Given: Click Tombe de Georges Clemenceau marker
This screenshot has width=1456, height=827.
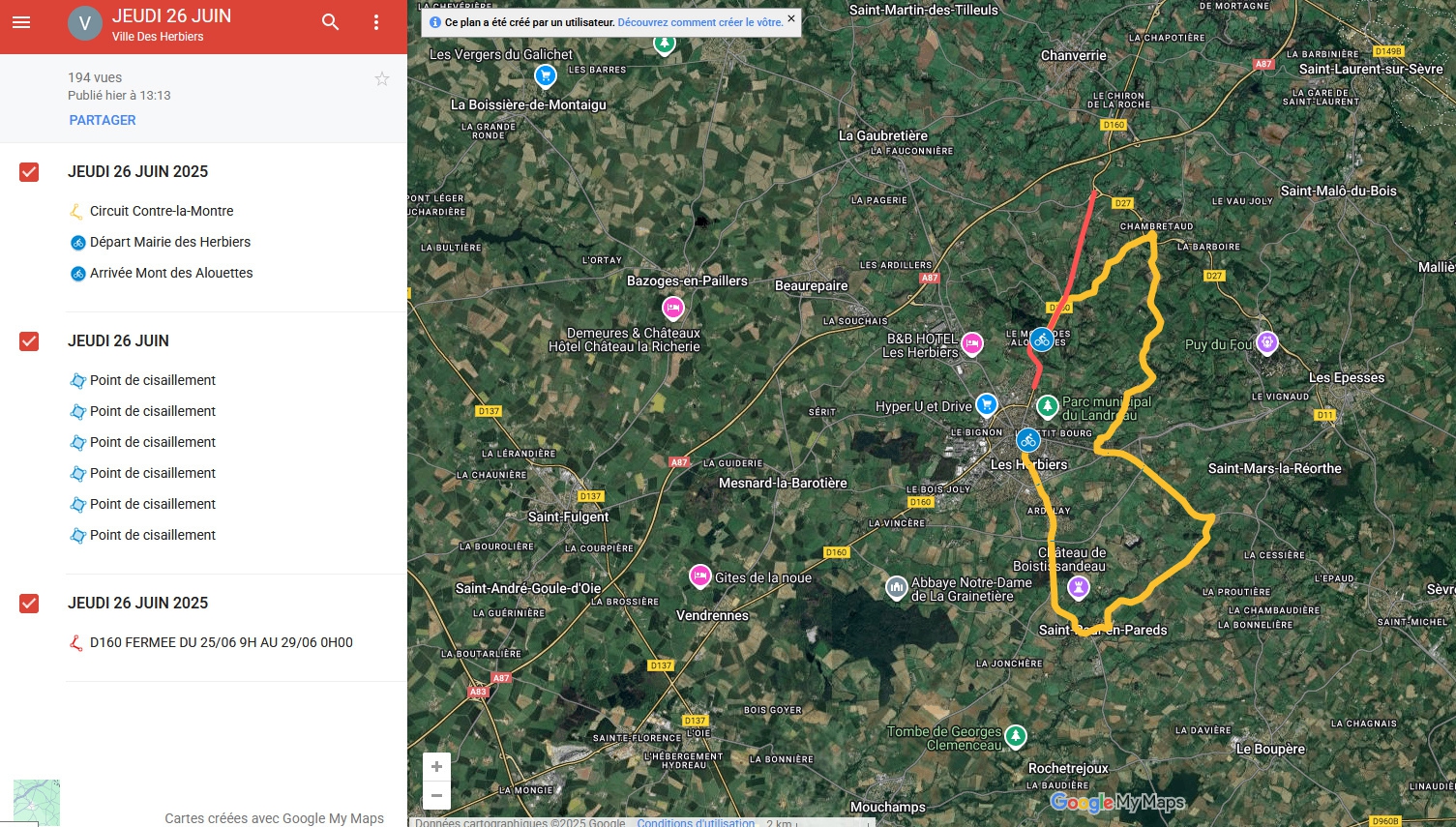Looking at the screenshot, I should (1016, 736).
